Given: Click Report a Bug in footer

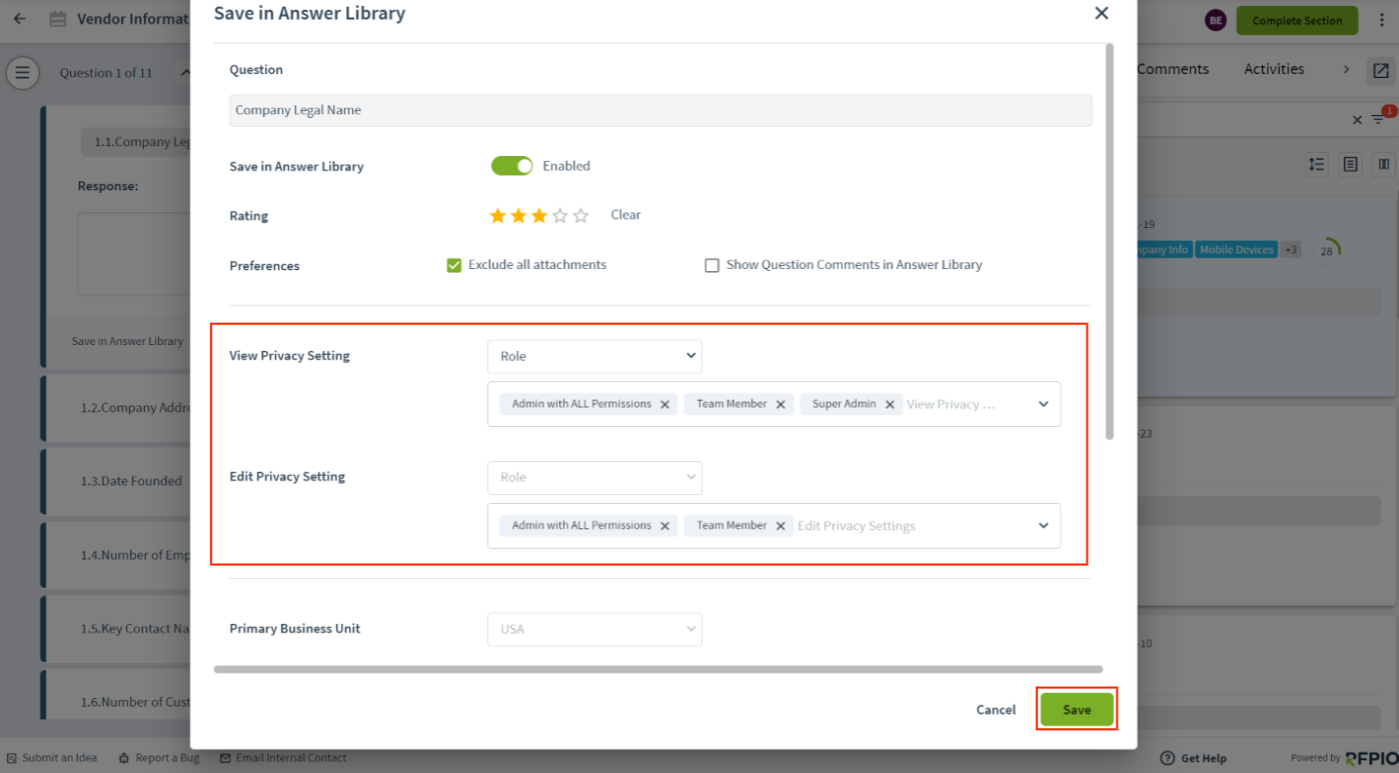Looking at the screenshot, I should (x=159, y=758).
